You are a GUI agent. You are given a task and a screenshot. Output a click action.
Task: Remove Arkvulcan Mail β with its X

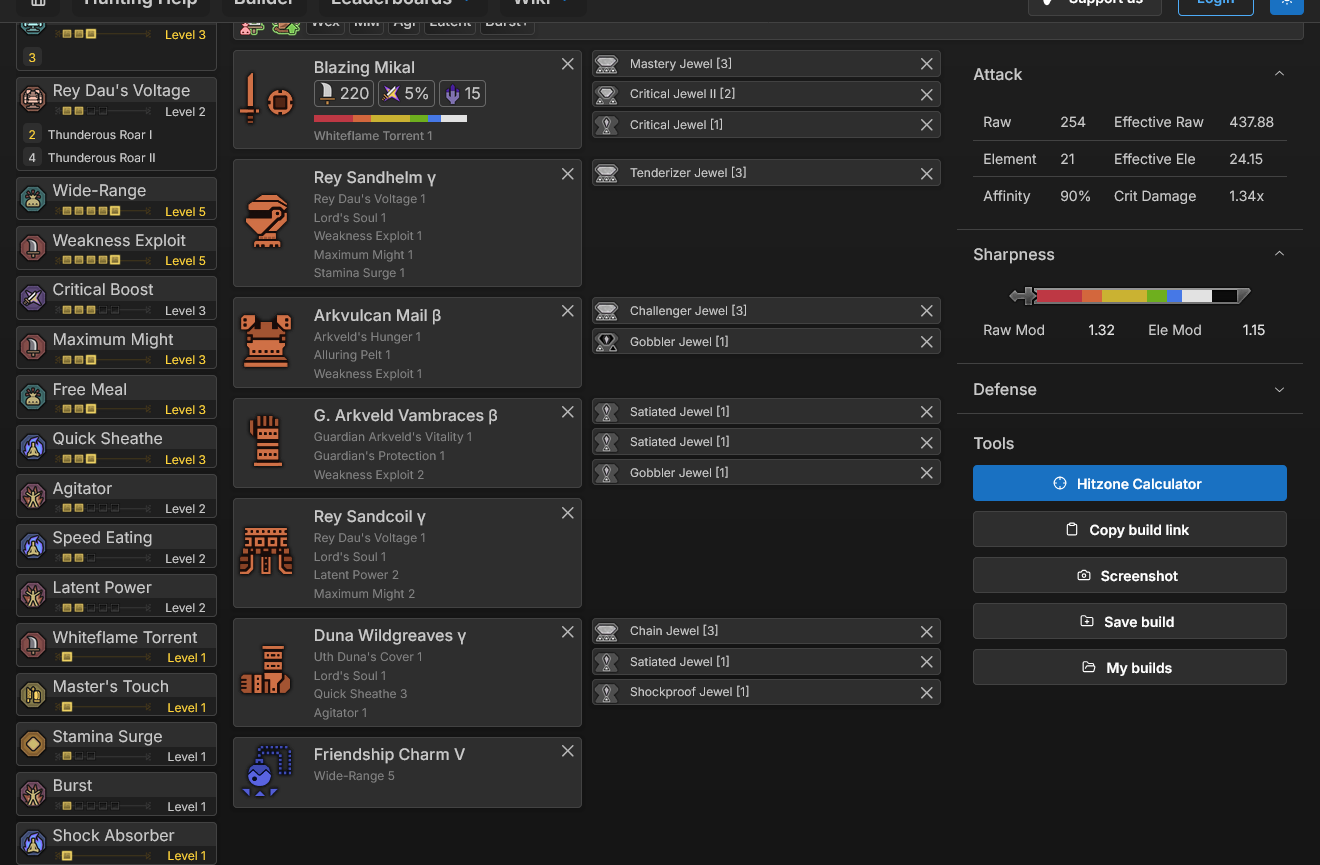click(x=568, y=311)
